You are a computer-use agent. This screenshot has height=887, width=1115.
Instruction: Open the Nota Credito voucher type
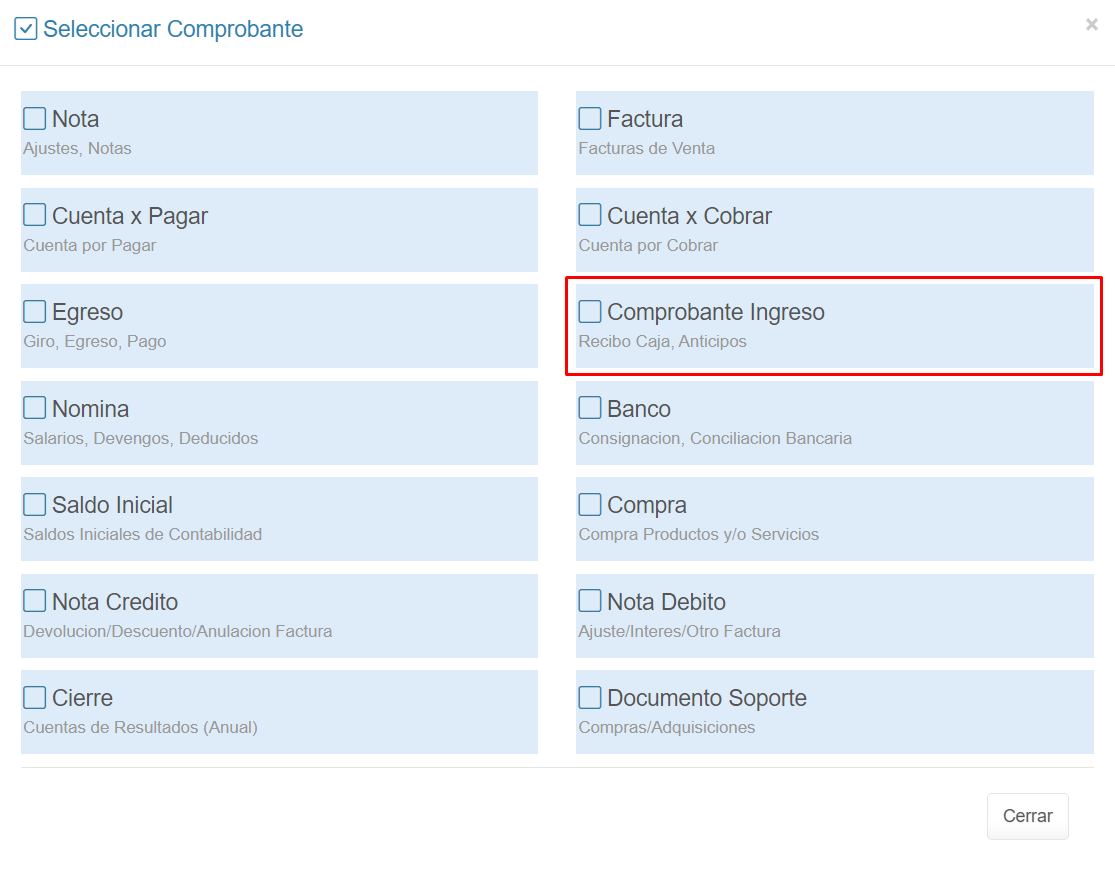point(115,602)
